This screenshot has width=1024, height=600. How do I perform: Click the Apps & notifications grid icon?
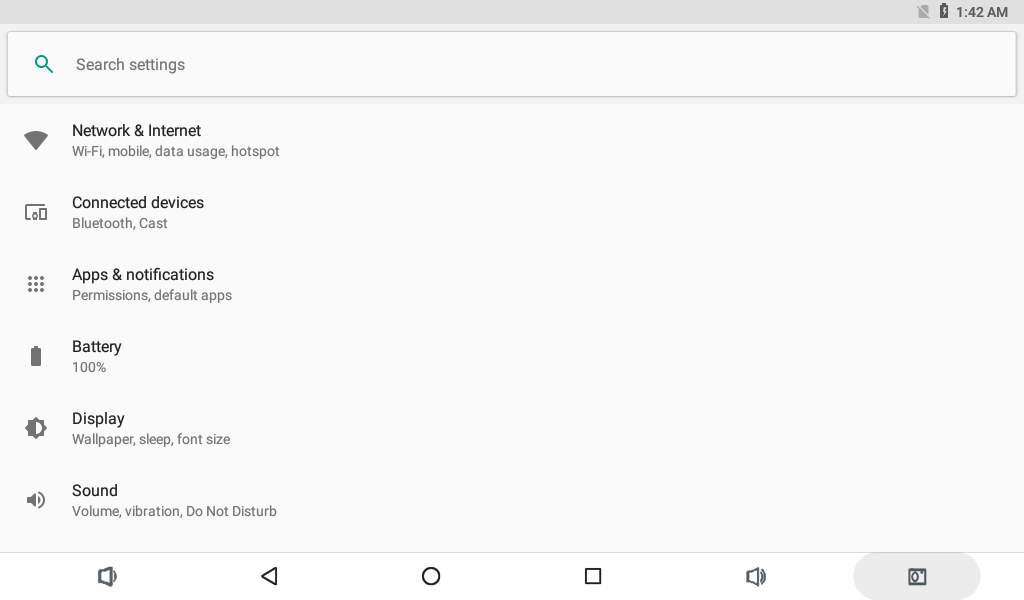[x=36, y=284]
